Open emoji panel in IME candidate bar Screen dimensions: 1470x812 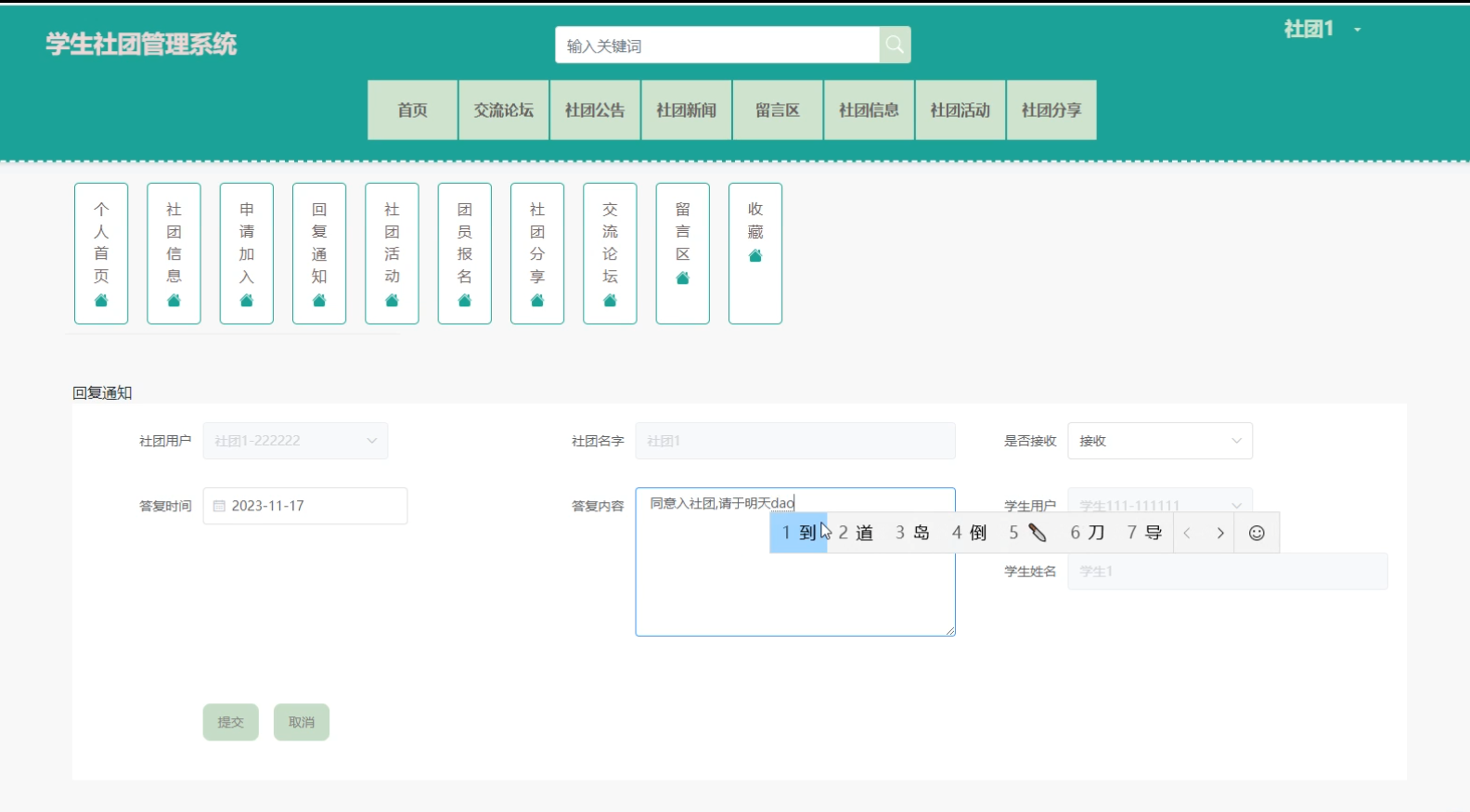(1257, 533)
